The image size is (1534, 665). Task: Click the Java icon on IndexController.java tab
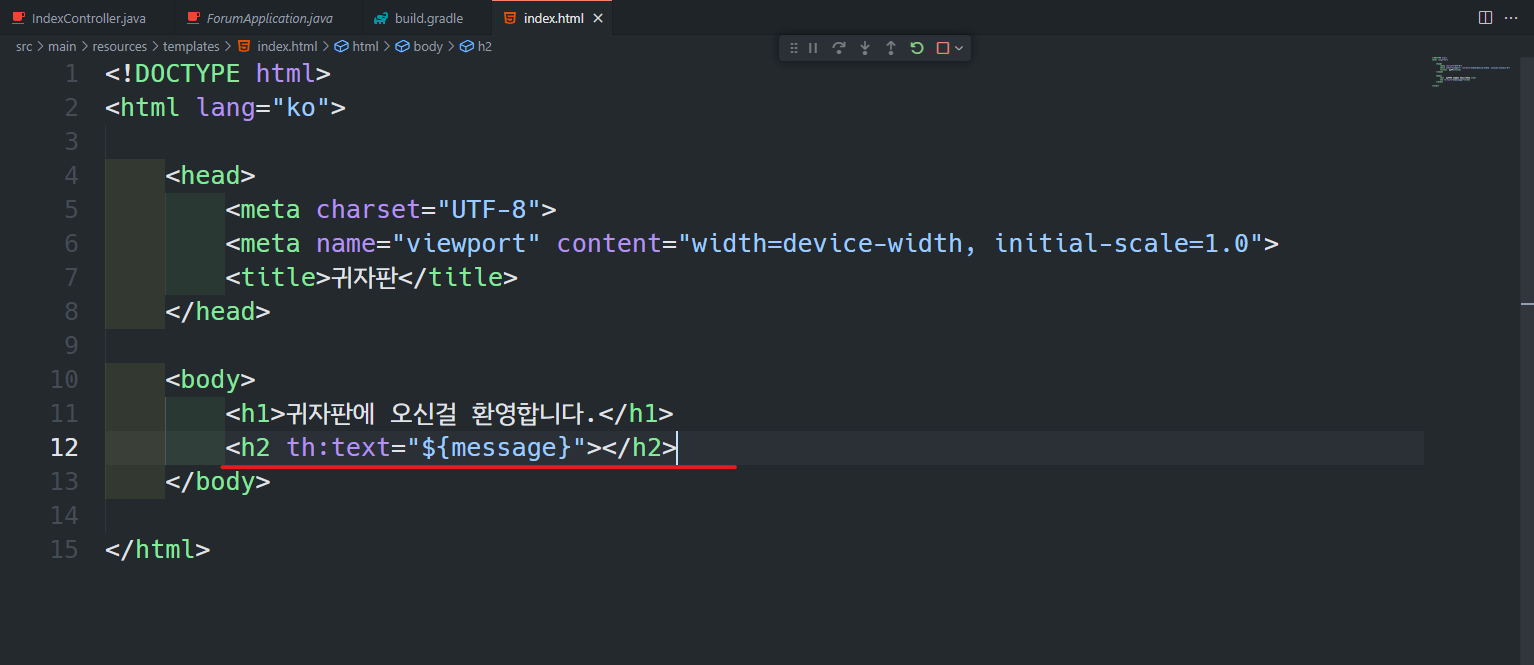coord(18,18)
